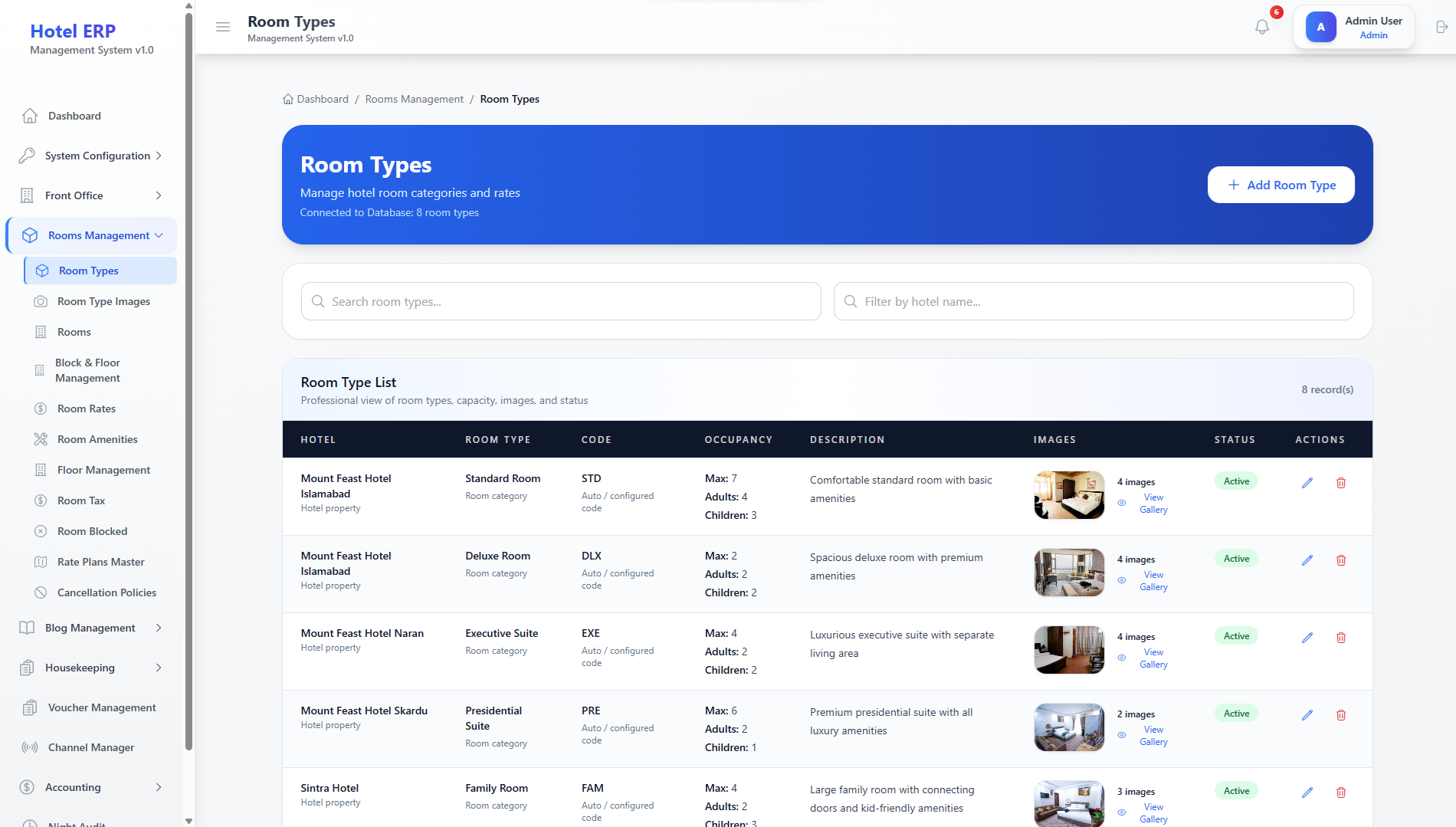Click the eye icon for Family Room gallery
Viewport: 1456px width, 827px height.
click(1122, 813)
